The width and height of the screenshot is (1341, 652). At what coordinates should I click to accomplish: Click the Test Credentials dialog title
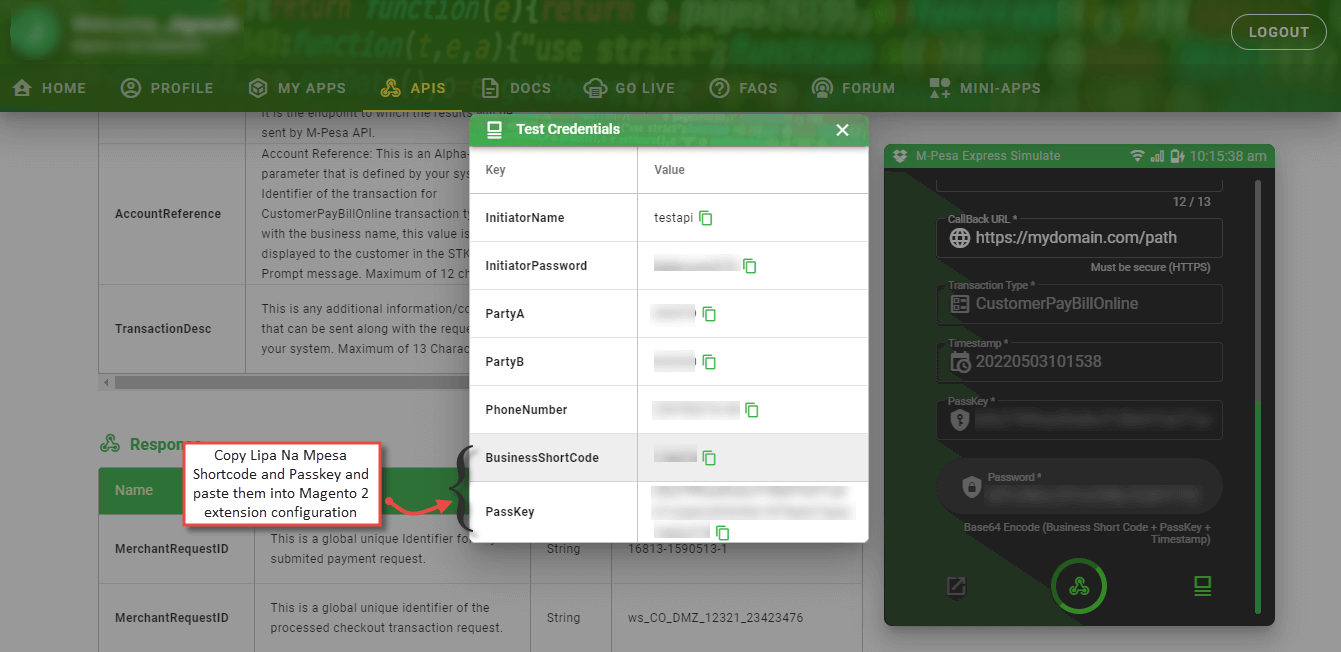[x=568, y=129]
